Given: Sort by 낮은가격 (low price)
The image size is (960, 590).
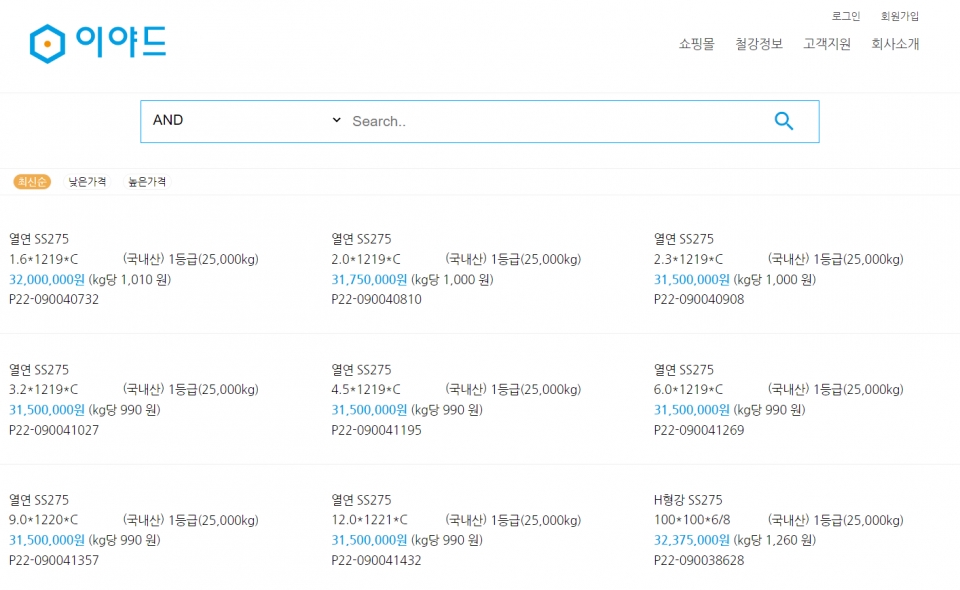Looking at the screenshot, I should click(87, 182).
